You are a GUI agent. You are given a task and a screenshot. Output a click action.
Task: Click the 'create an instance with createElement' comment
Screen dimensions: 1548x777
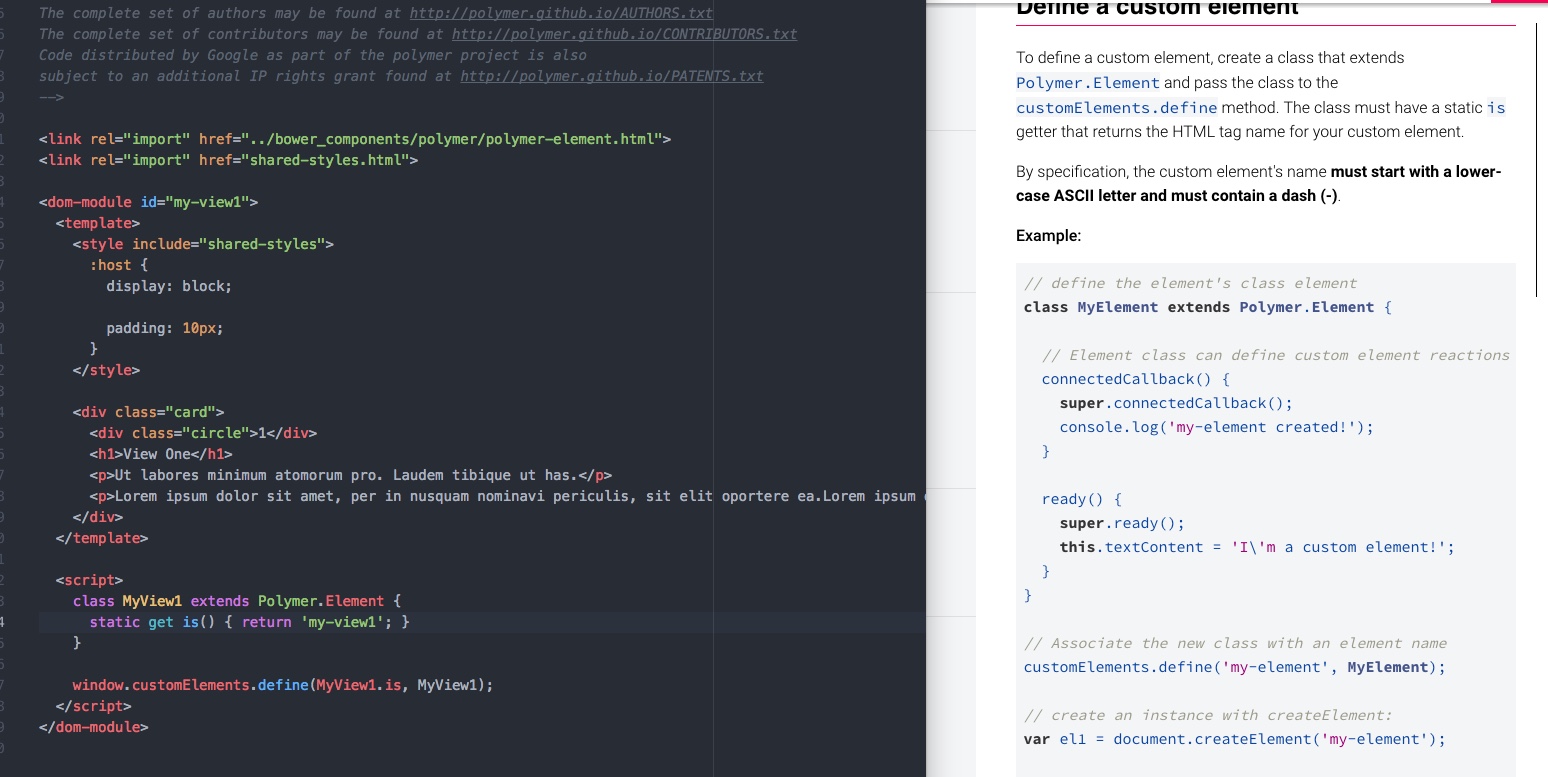pos(1208,715)
